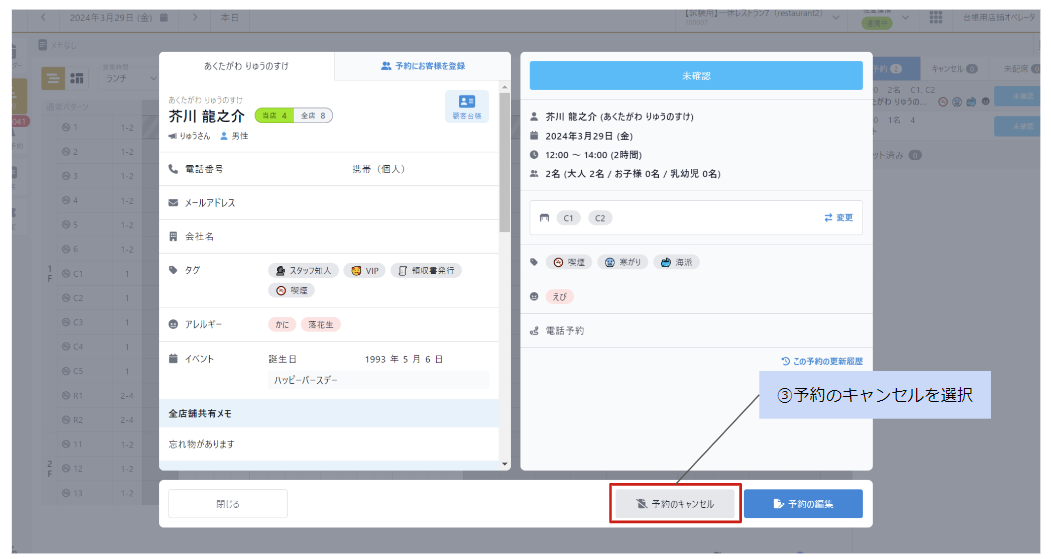The width and height of the screenshot is (1051, 559).
Task: Select the あくたがわ りゅうのすけ tab
Action: pos(246,66)
